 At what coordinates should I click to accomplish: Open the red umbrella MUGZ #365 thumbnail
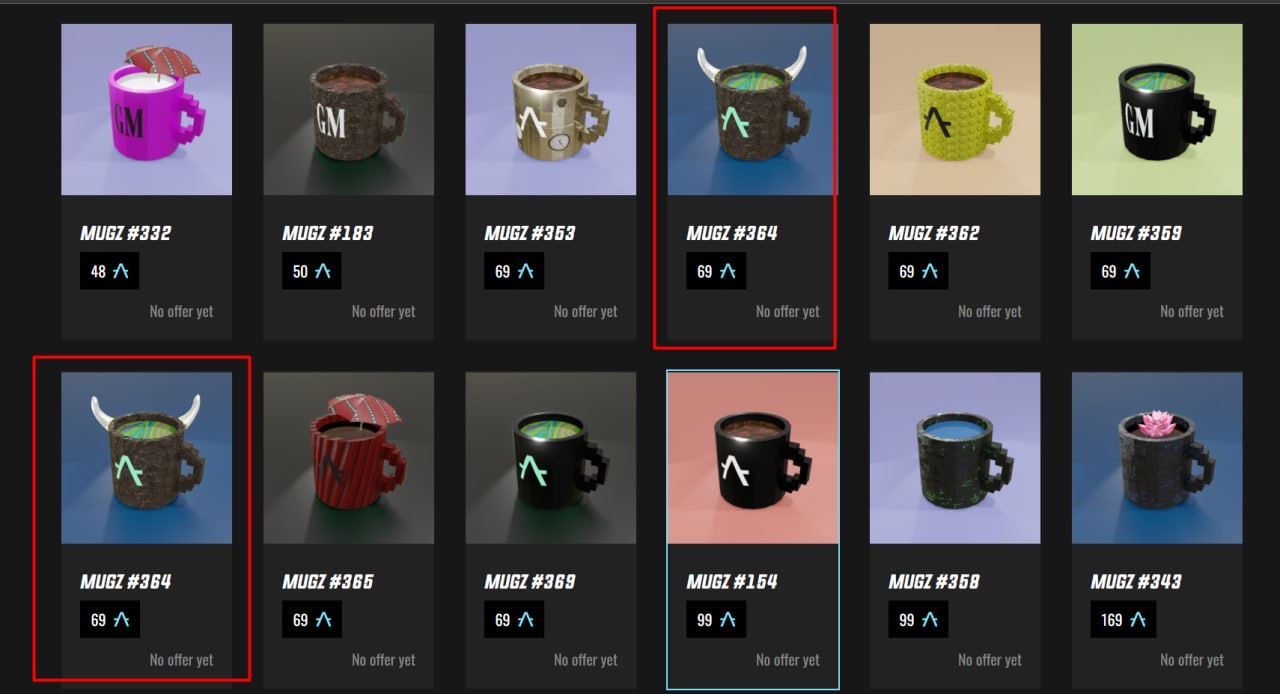coord(348,458)
